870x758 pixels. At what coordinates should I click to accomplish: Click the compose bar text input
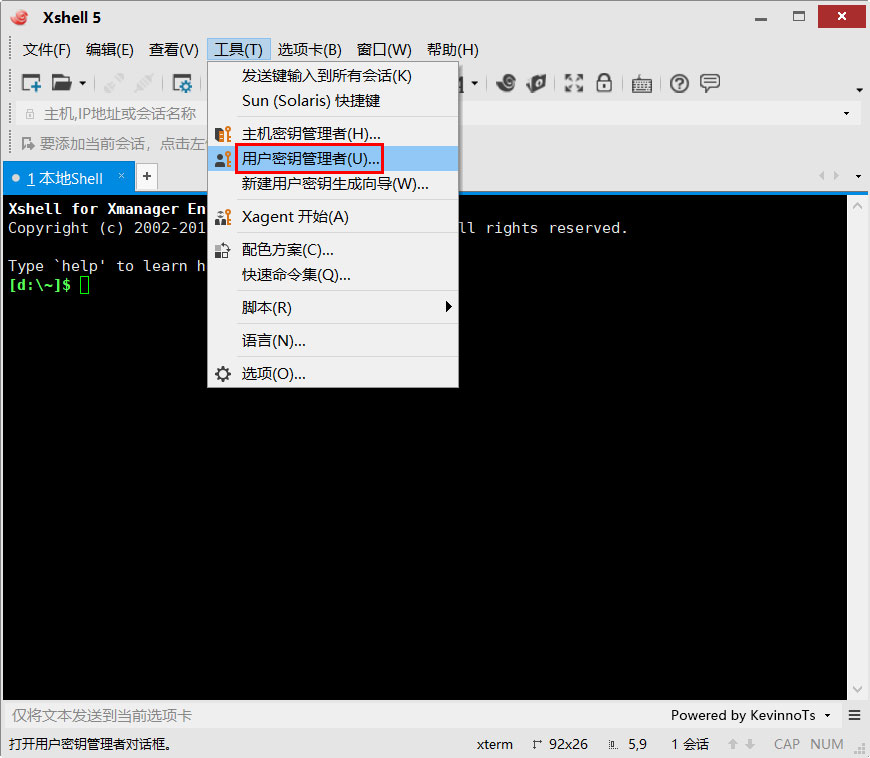[333, 716]
